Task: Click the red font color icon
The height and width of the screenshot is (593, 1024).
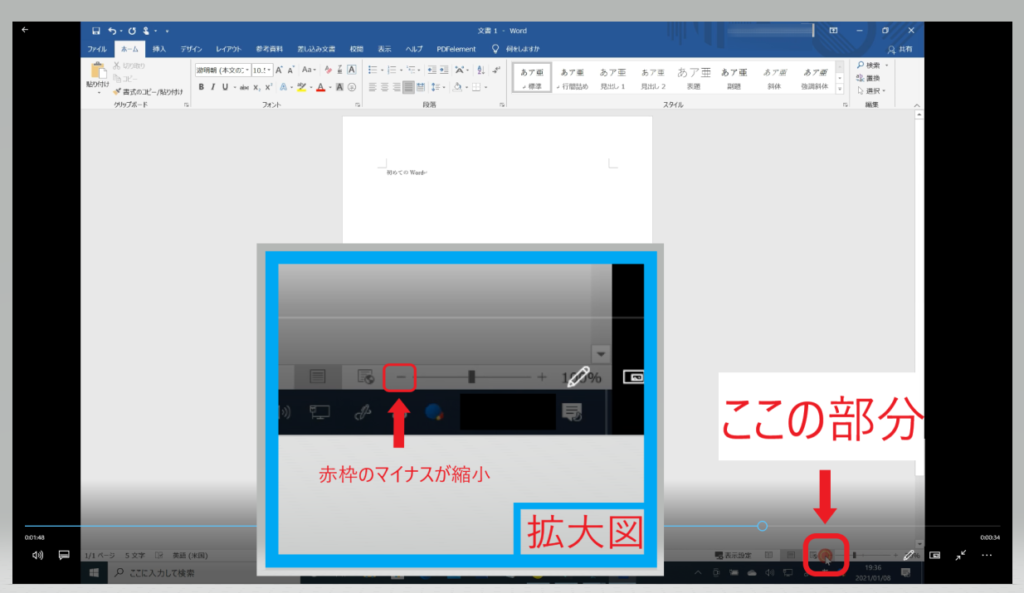Action: [319, 87]
